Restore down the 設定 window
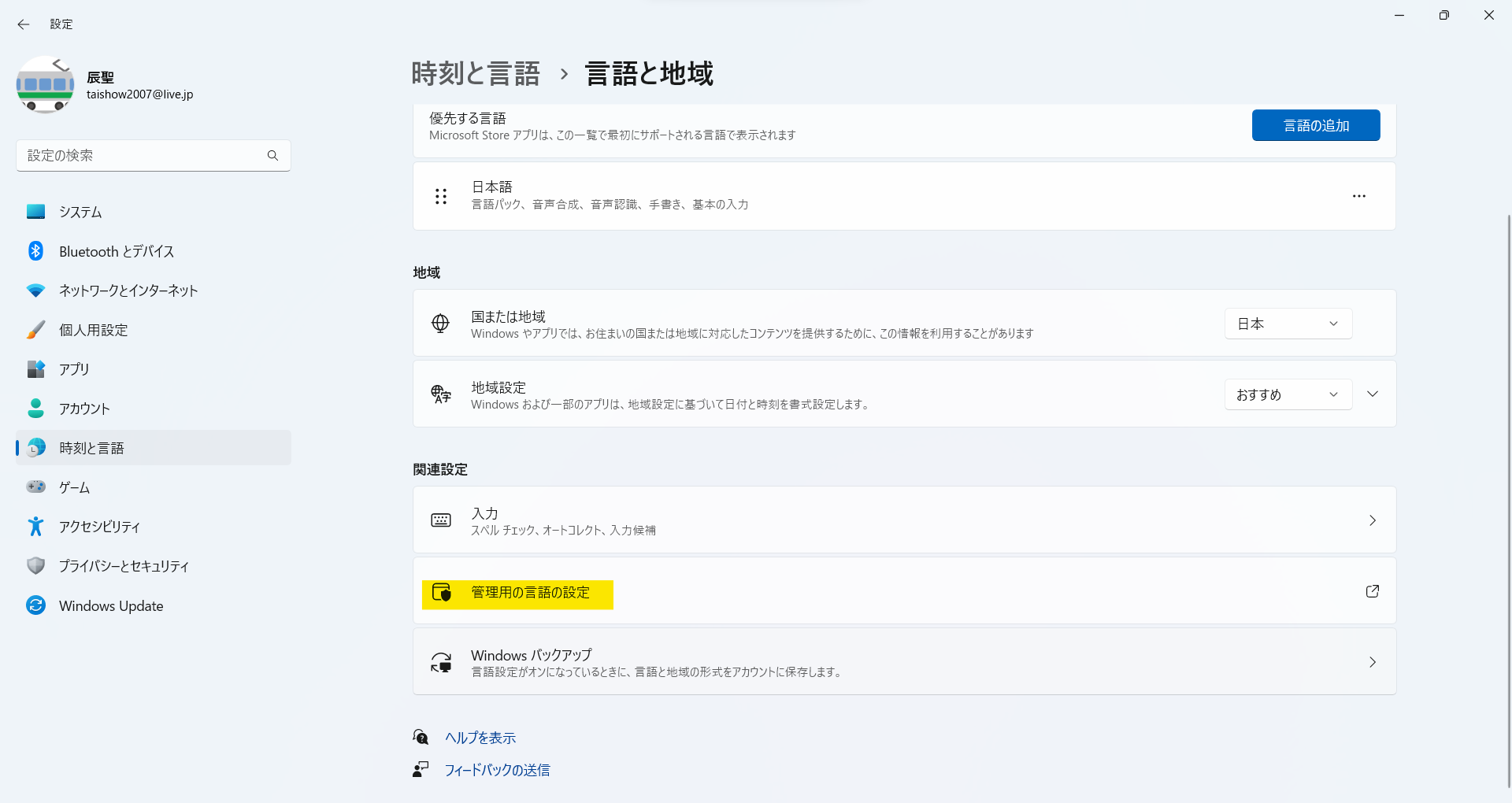This screenshot has height=803, width=1512. pyautogui.click(x=1443, y=15)
